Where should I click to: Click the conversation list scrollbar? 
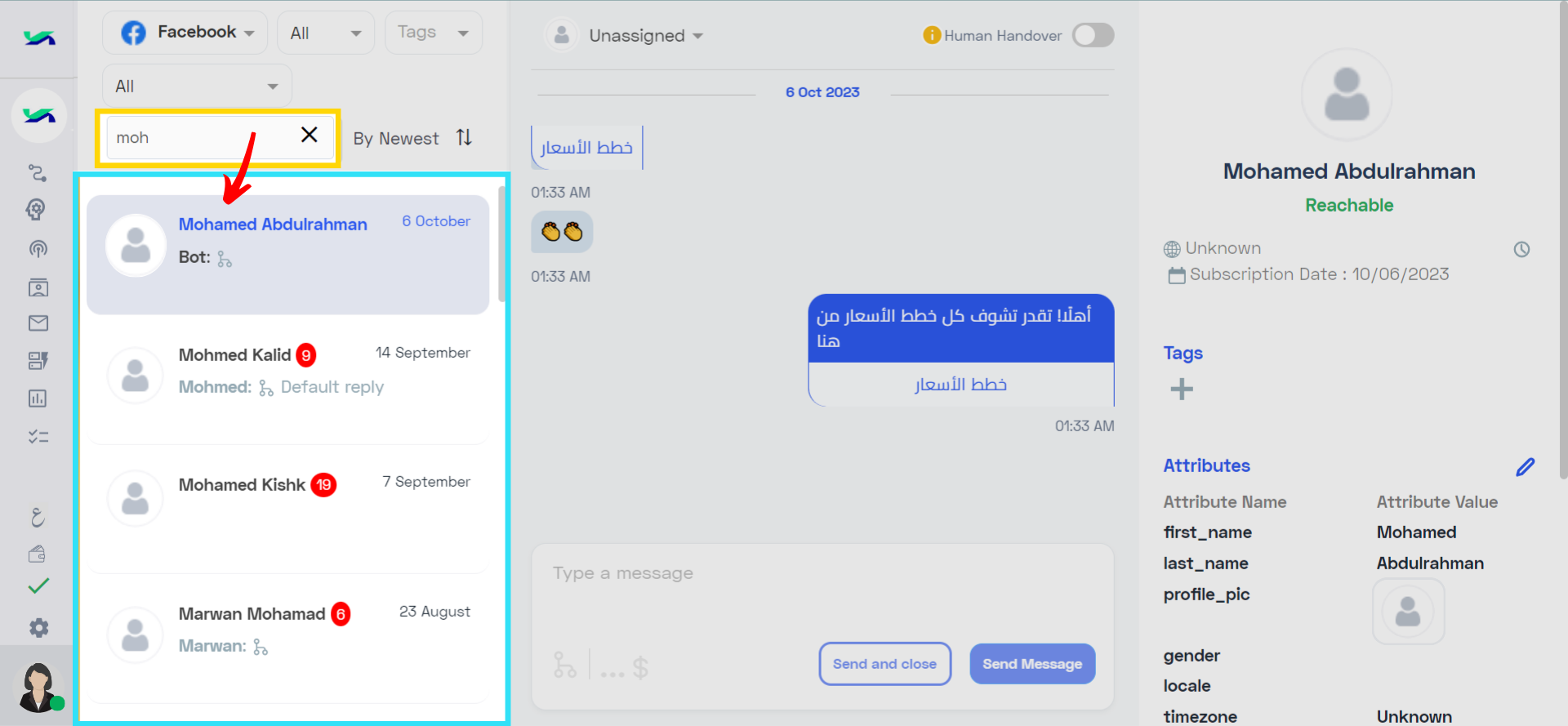pyautogui.click(x=501, y=245)
